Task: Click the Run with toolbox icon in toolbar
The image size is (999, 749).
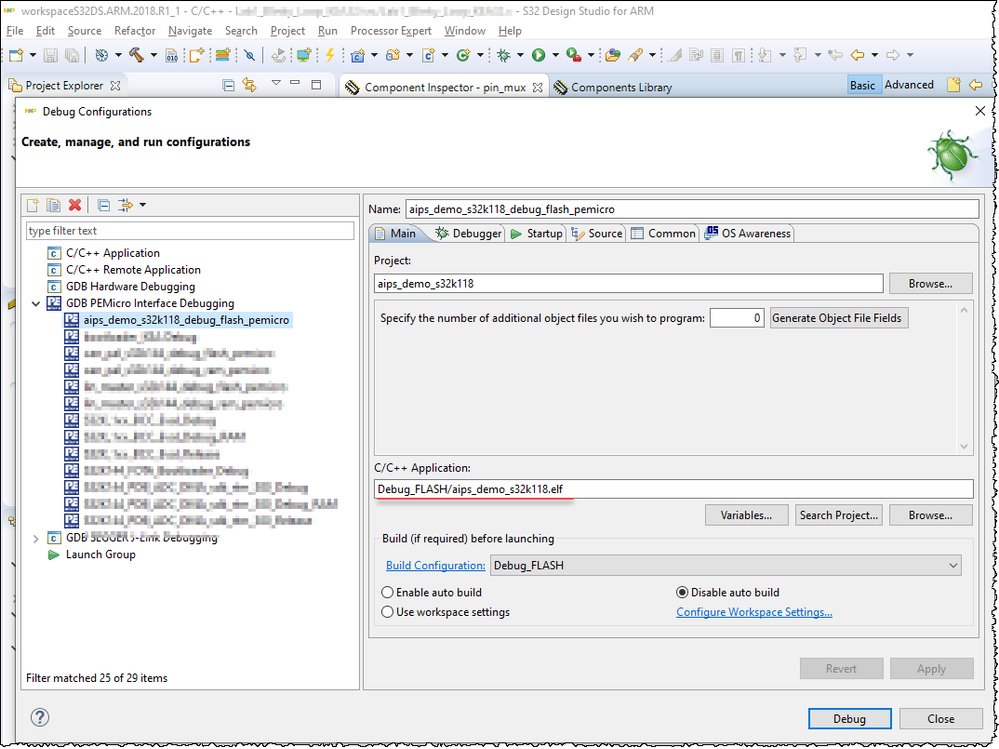Action: (573, 55)
